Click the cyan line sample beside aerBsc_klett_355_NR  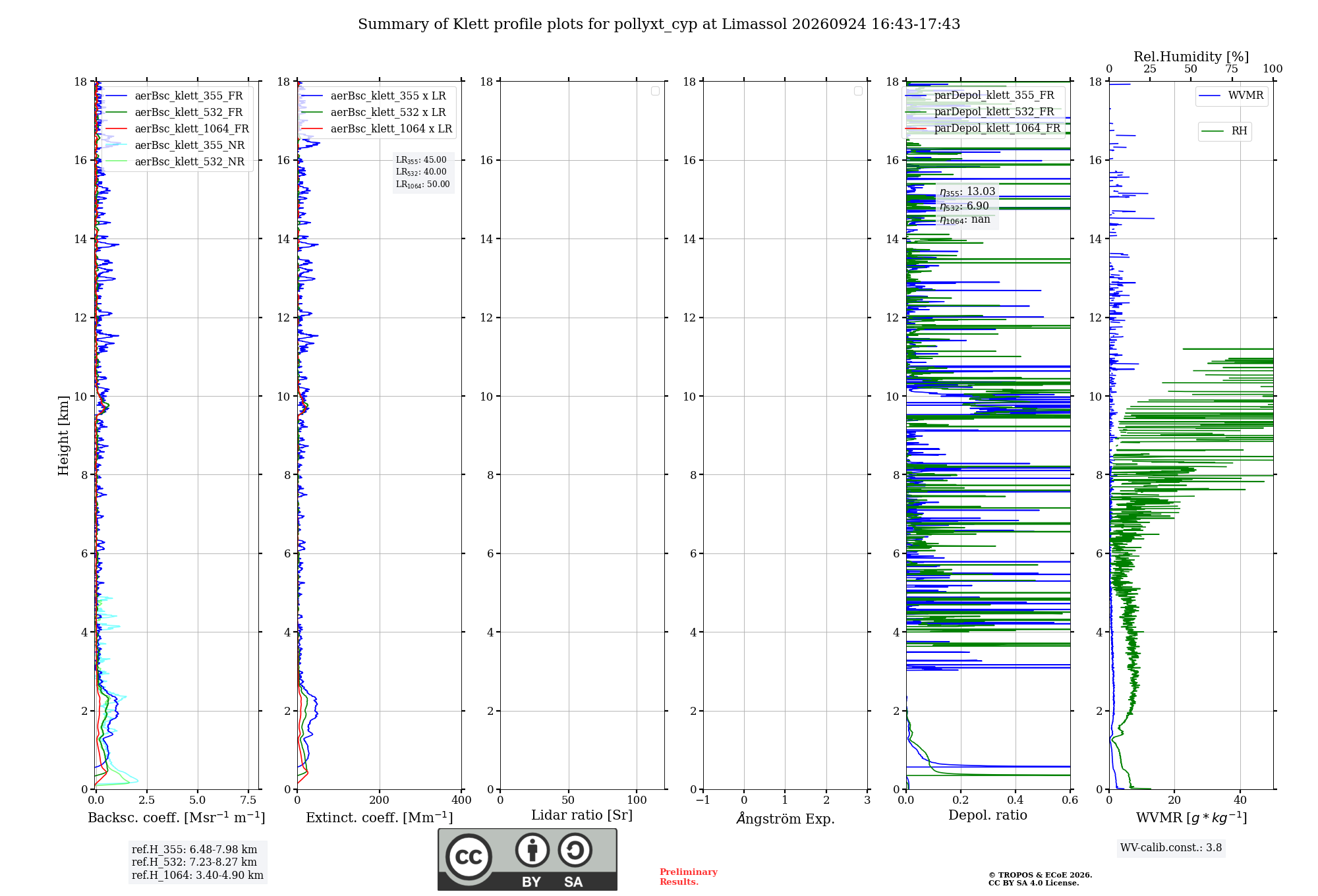[x=116, y=146]
